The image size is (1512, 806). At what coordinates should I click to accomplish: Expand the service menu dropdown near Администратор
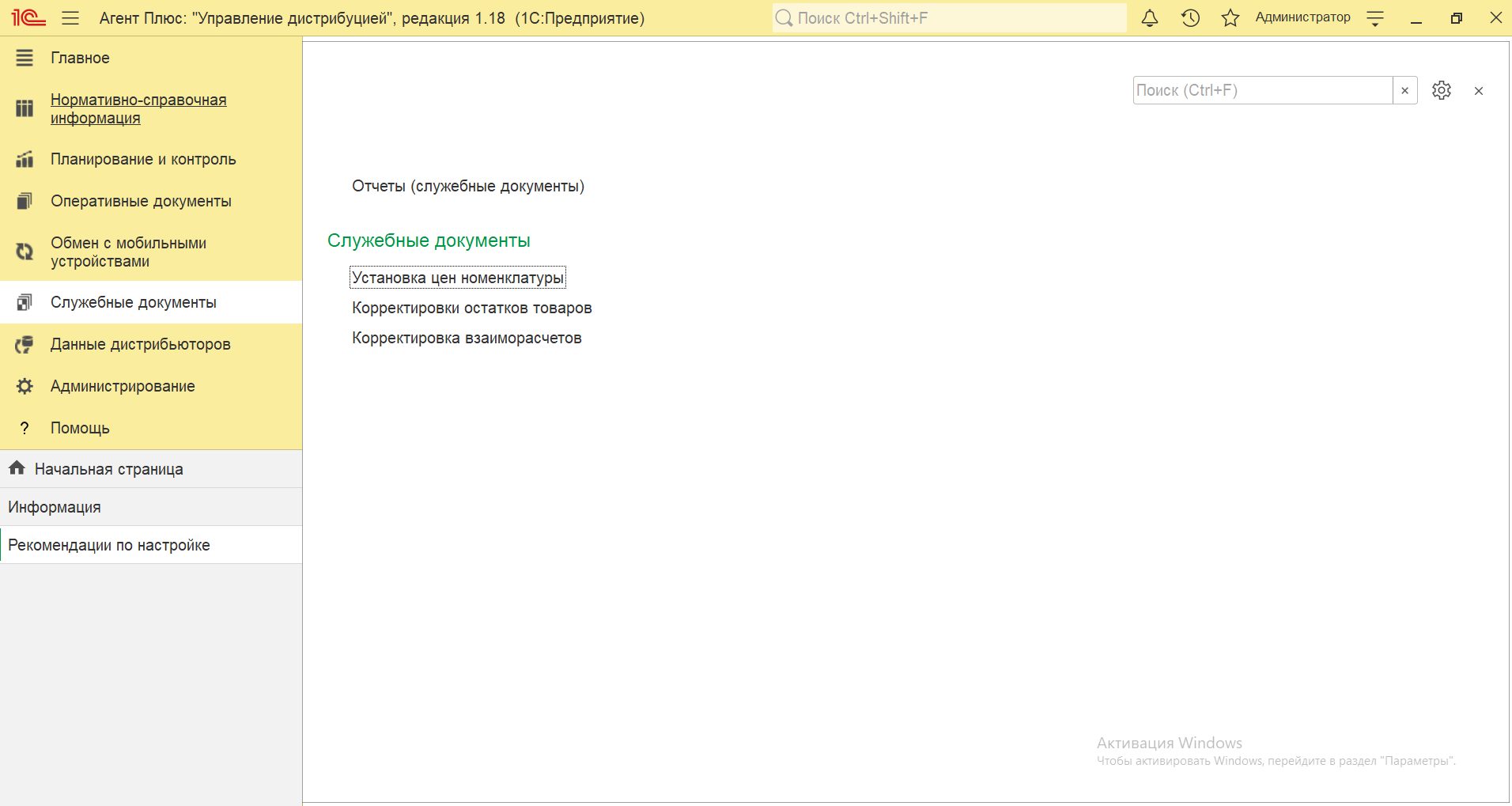(1375, 18)
